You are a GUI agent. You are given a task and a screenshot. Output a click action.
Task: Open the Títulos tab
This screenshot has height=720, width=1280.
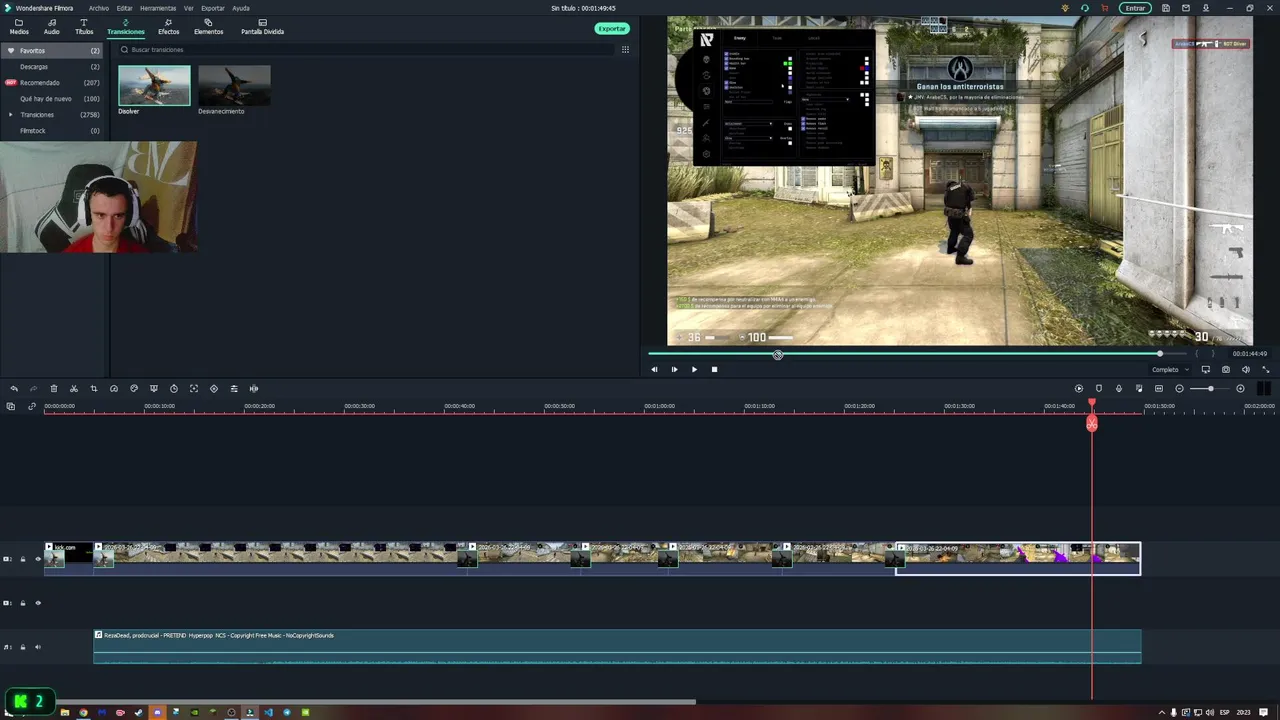[x=84, y=27]
